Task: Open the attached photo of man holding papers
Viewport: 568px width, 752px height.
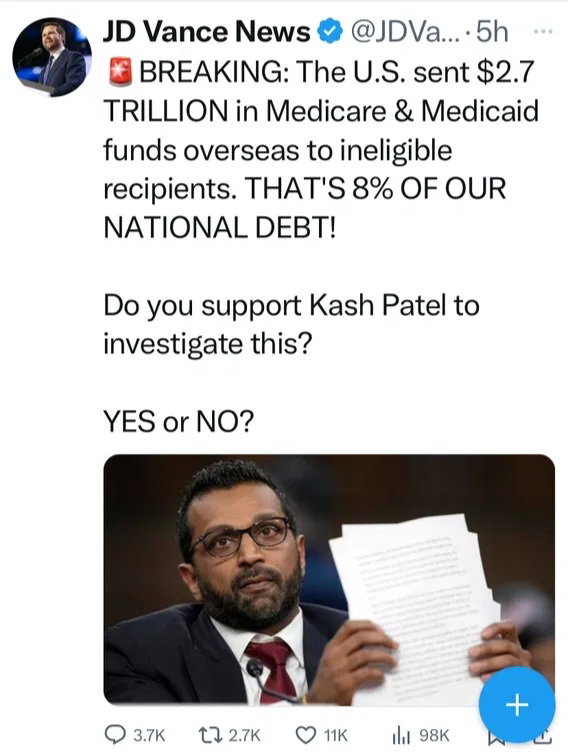Action: 329,580
